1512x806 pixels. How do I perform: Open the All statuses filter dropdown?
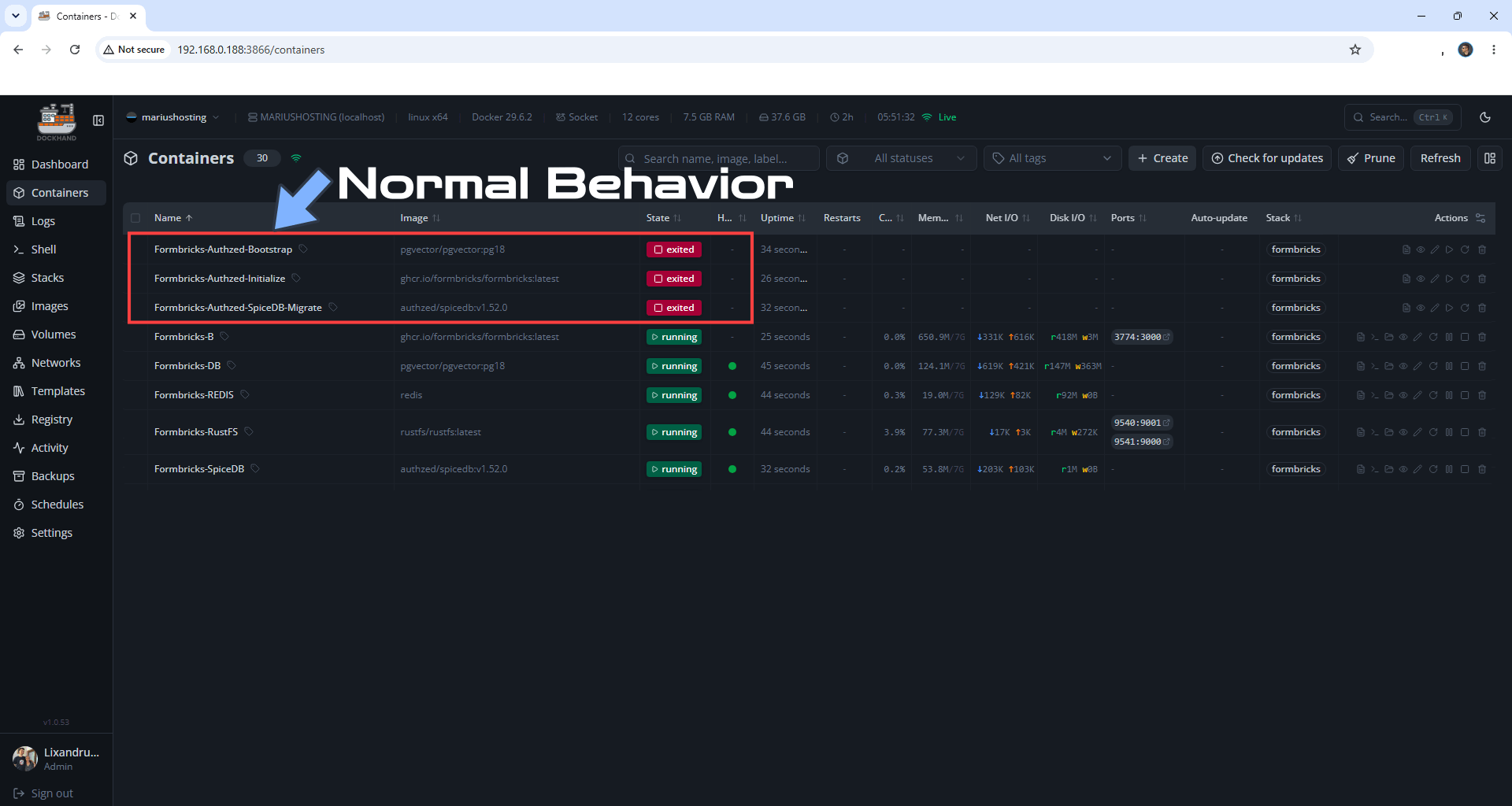click(x=902, y=158)
